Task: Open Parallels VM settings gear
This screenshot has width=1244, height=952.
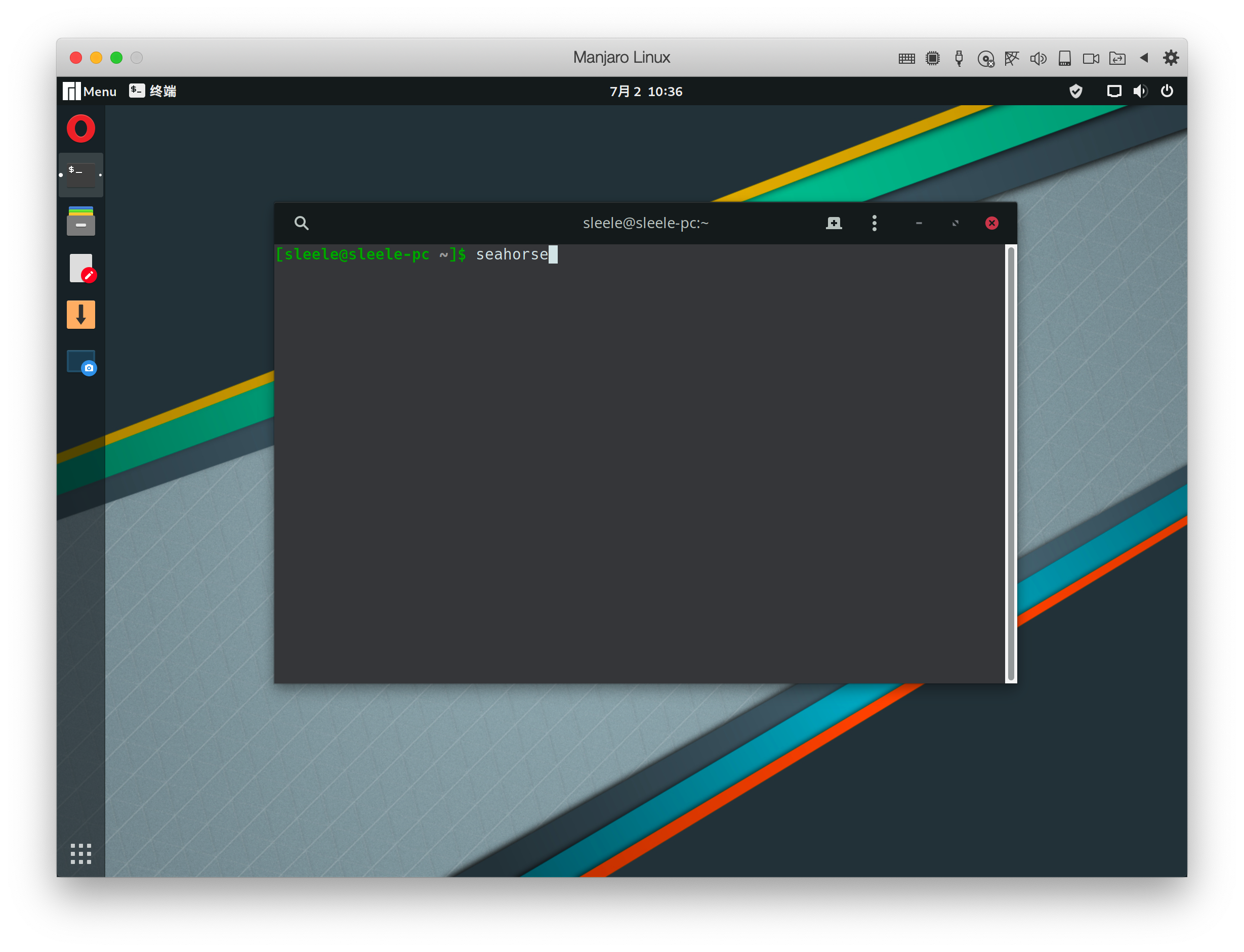Action: 1170,58
